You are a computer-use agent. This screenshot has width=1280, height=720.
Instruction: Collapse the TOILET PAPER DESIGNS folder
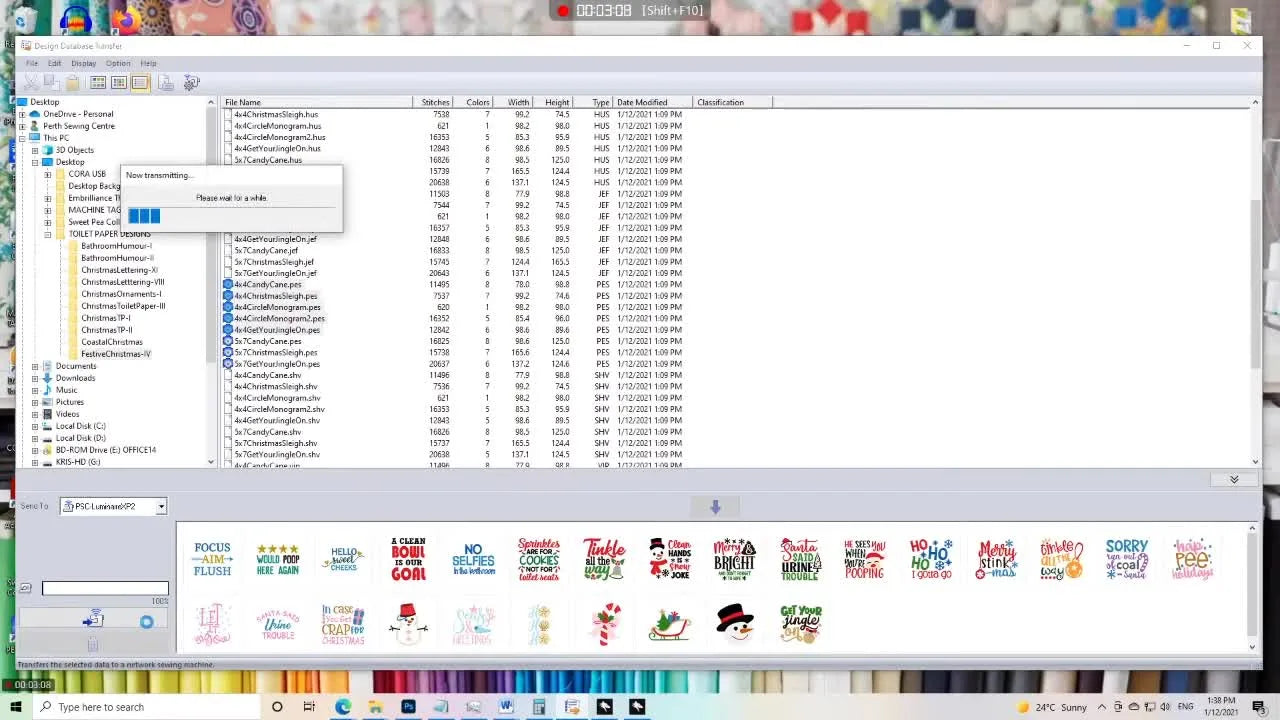tap(47, 234)
